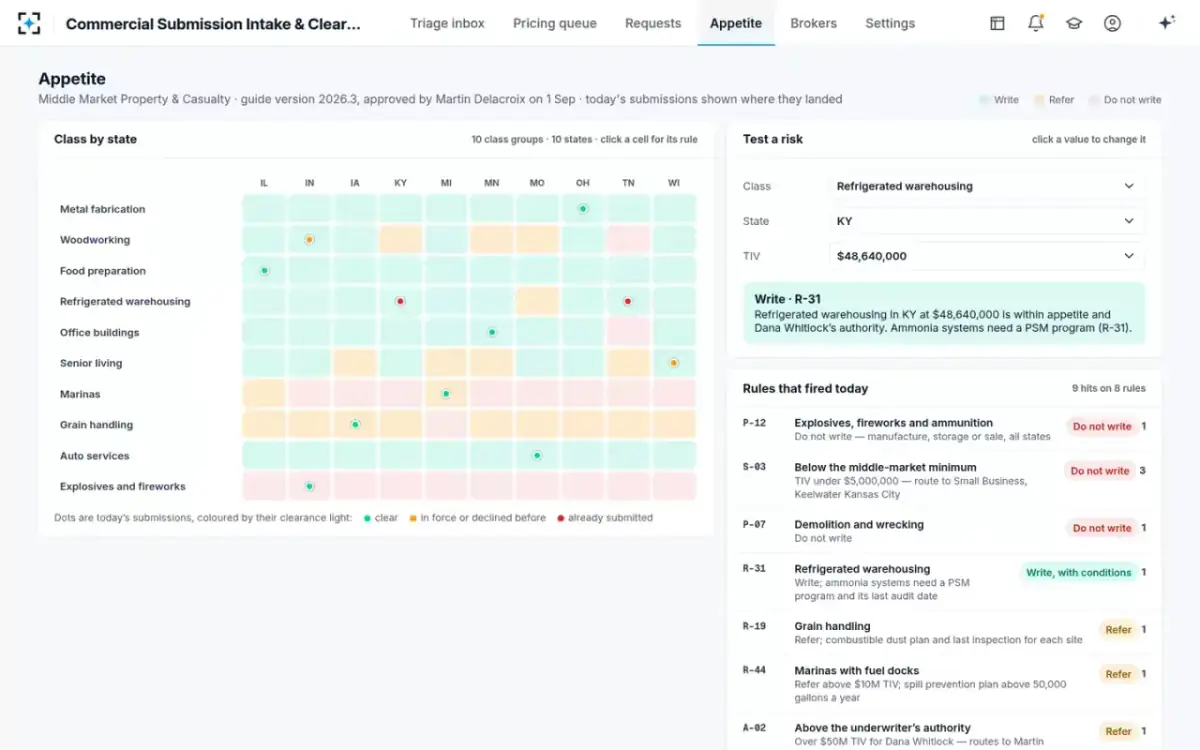Select the Woodworking TN pink cell
This screenshot has height=750, width=1200.
tap(628, 240)
